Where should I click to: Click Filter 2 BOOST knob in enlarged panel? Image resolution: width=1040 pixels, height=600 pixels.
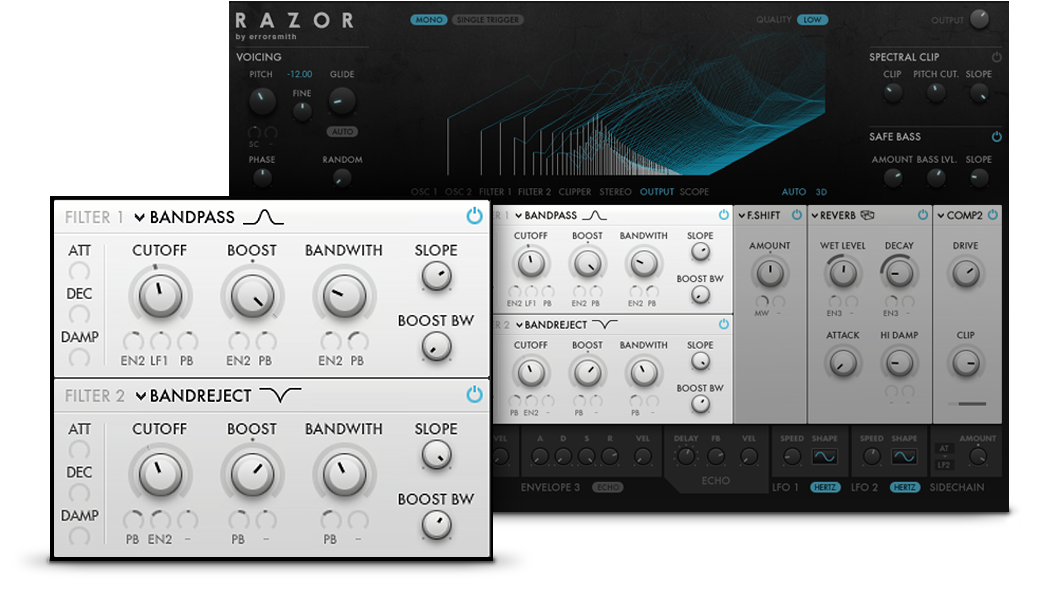pyautogui.click(x=252, y=475)
